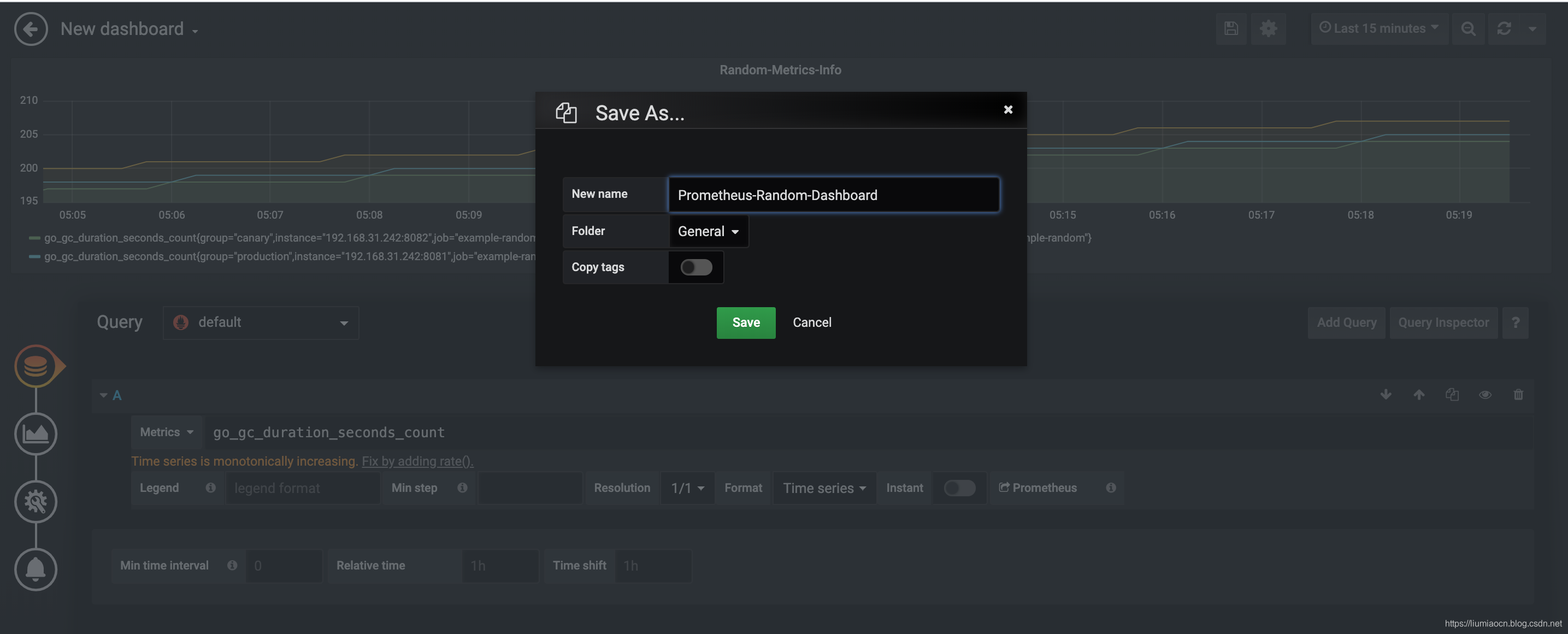Screen dimensions: 1568x634
Task: Duplicate query A copy icon
Action: point(1452,395)
